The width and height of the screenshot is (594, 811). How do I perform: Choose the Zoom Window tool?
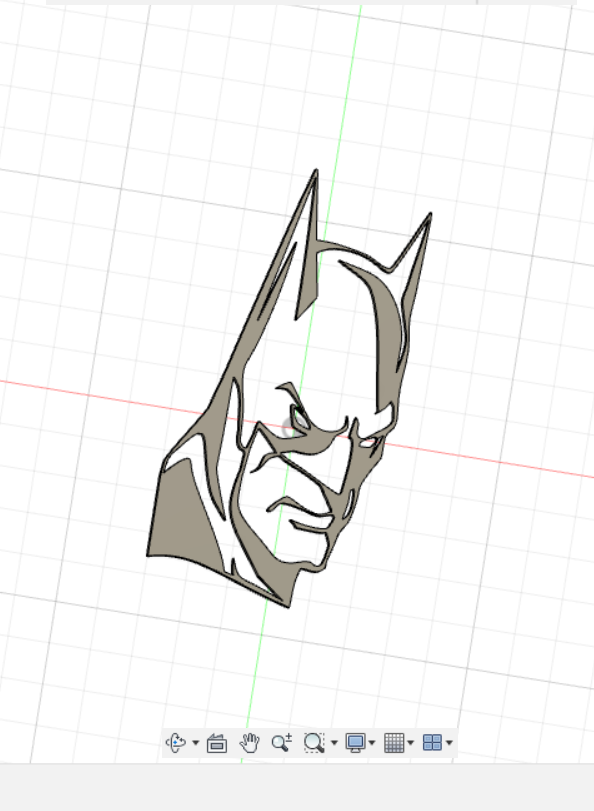pyautogui.click(x=314, y=743)
